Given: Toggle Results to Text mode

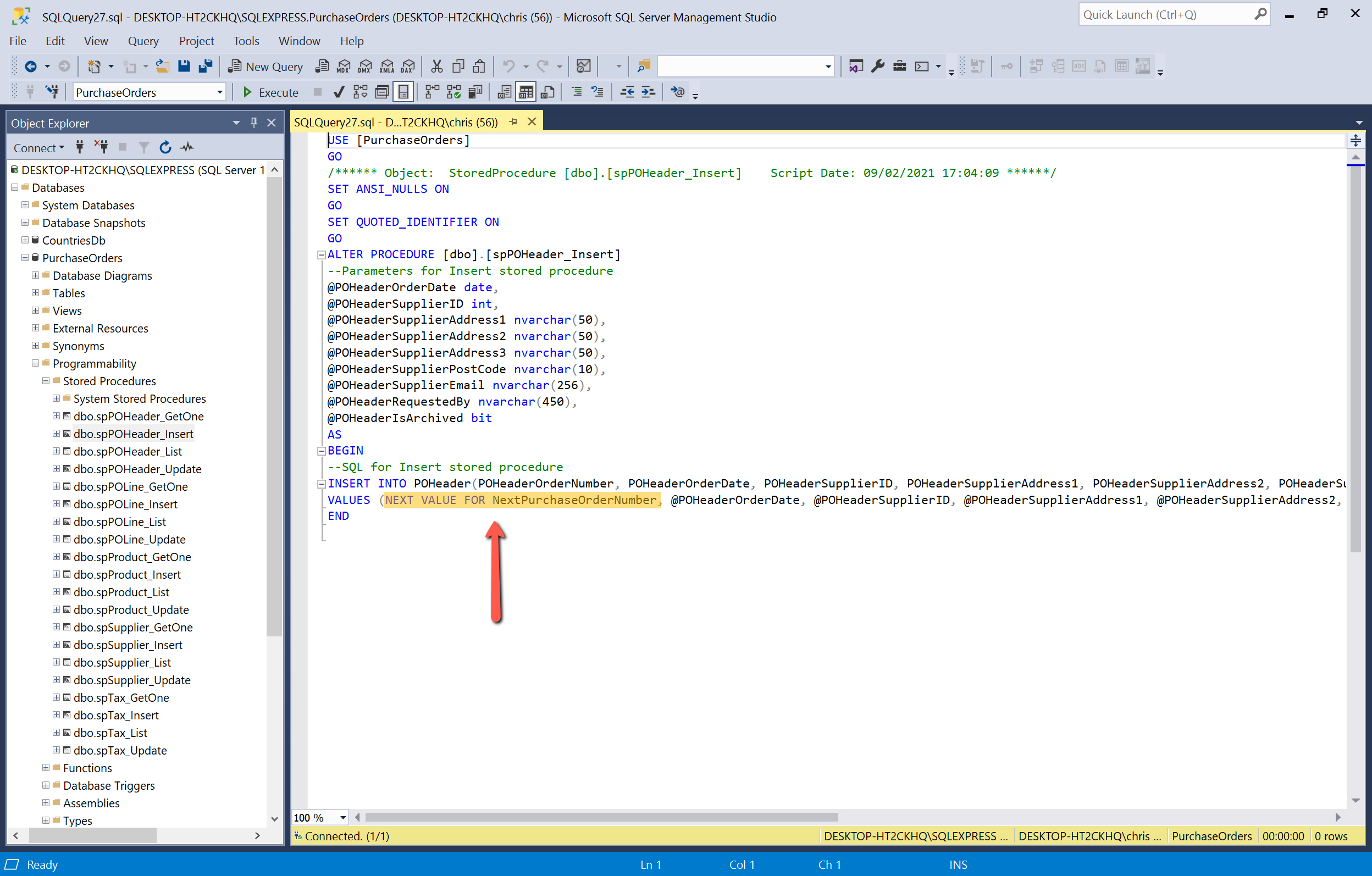Looking at the screenshot, I should pyautogui.click(x=504, y=92).
